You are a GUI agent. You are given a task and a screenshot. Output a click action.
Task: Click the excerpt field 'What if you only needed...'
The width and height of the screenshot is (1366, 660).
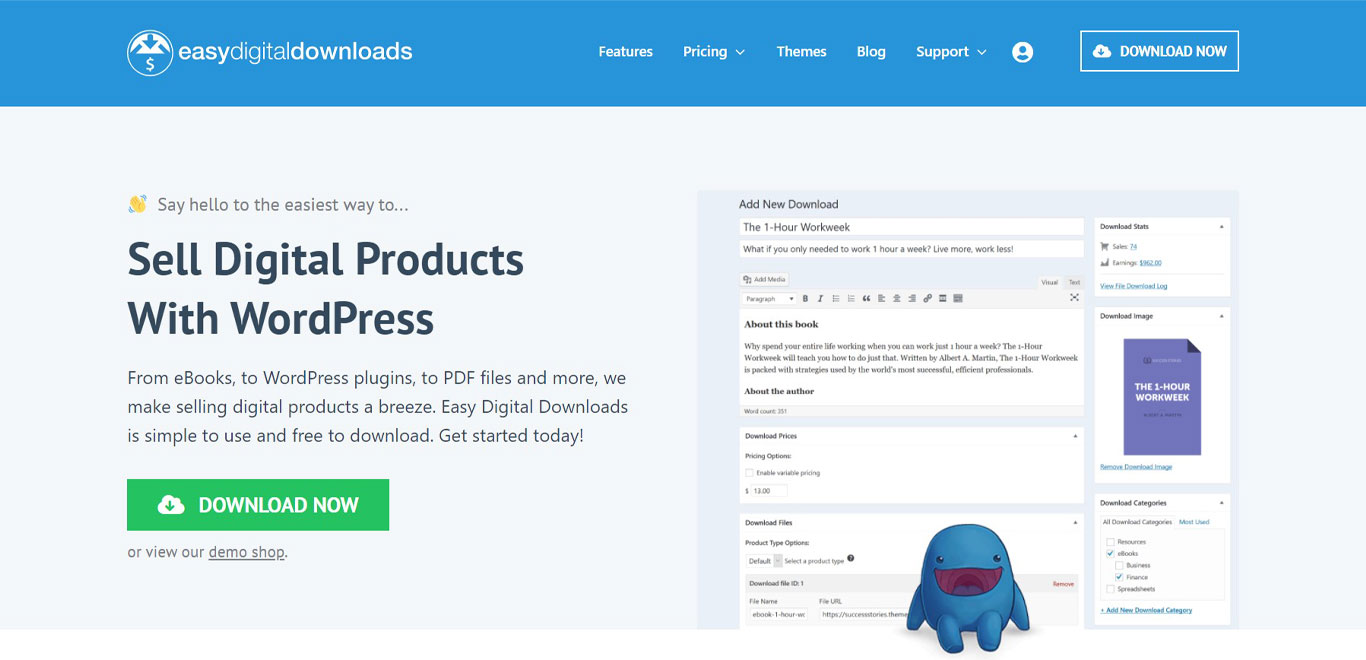click(x=911, y=249)
